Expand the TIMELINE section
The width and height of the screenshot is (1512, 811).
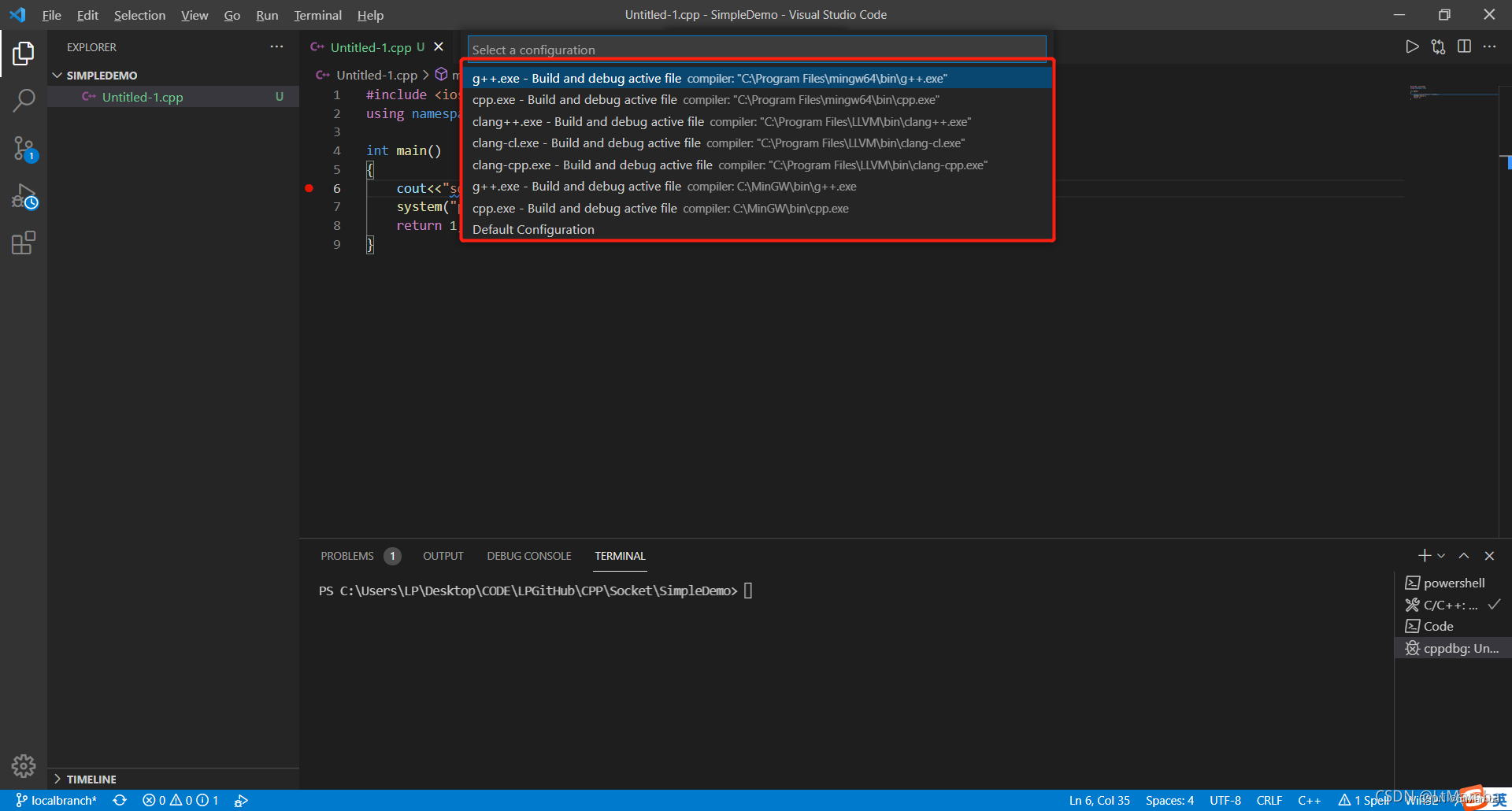pyautogui.click(x=173, y=779)
